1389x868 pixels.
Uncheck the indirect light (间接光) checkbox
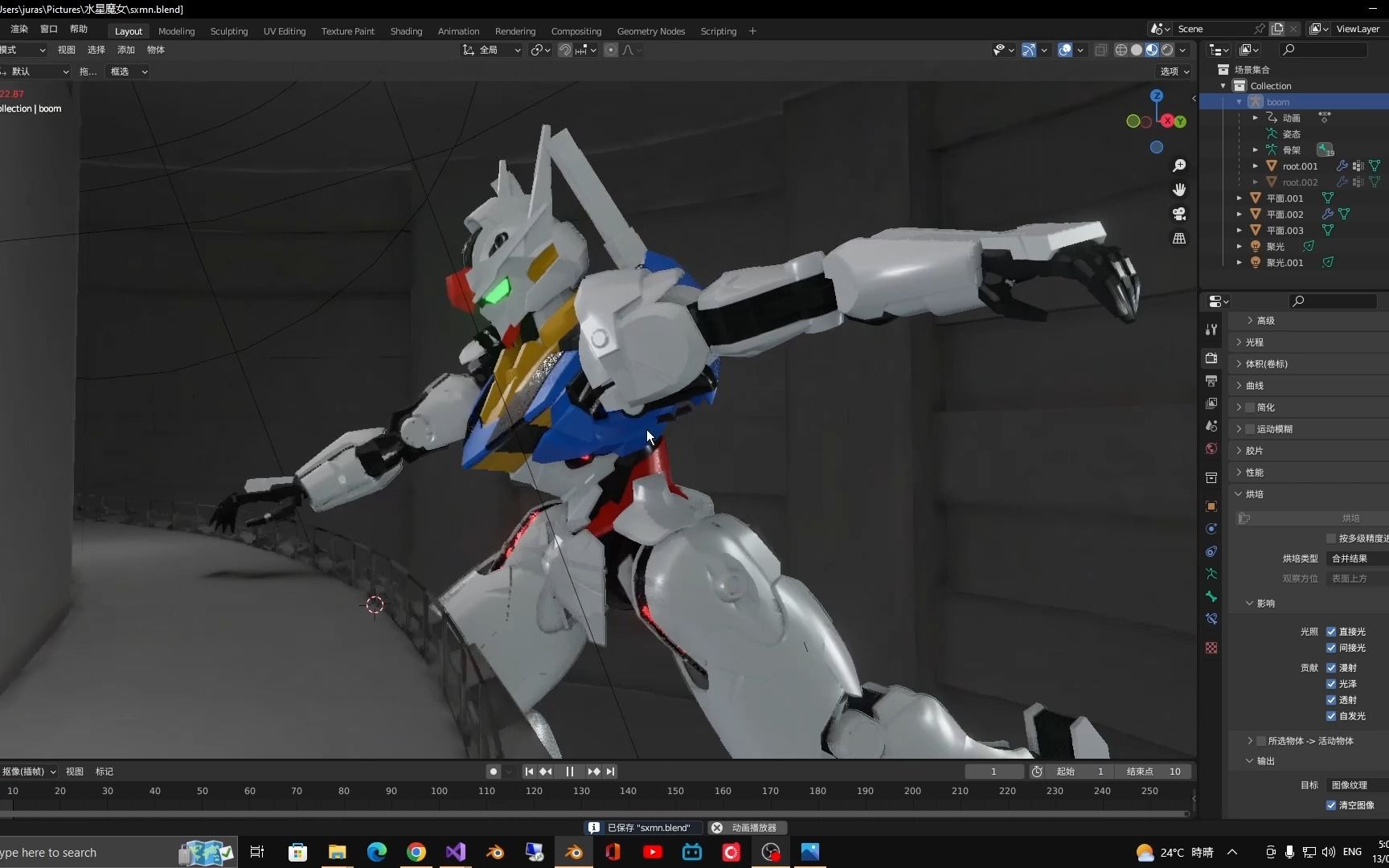pos(1331,648)
